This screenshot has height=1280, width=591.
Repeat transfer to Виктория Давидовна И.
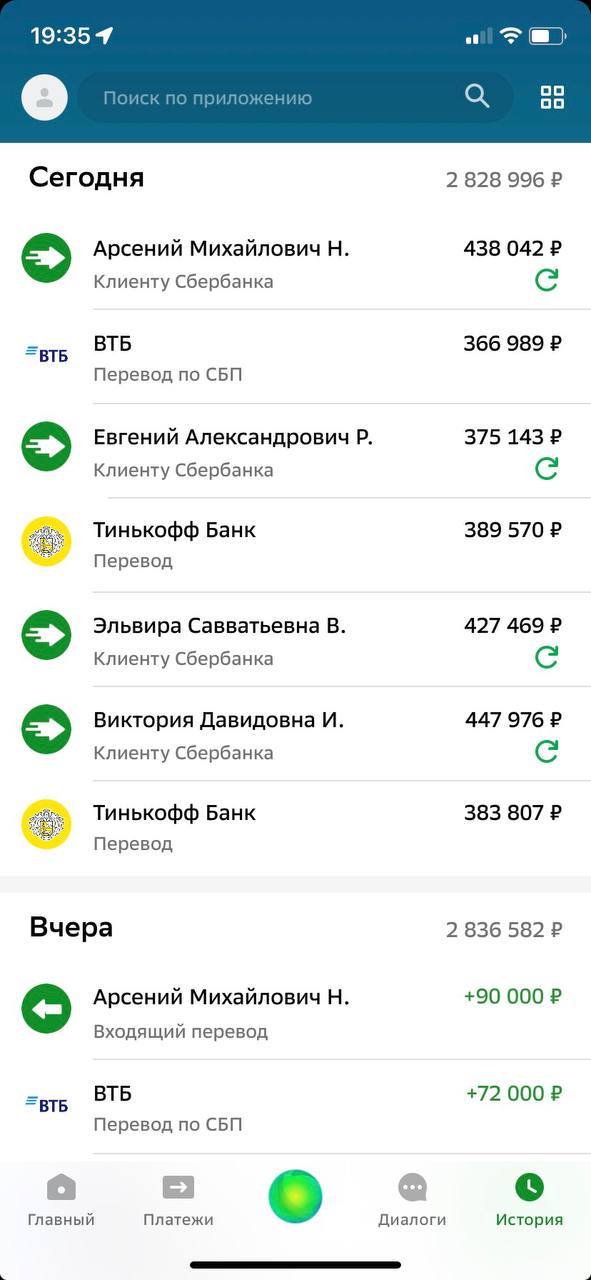546,751
